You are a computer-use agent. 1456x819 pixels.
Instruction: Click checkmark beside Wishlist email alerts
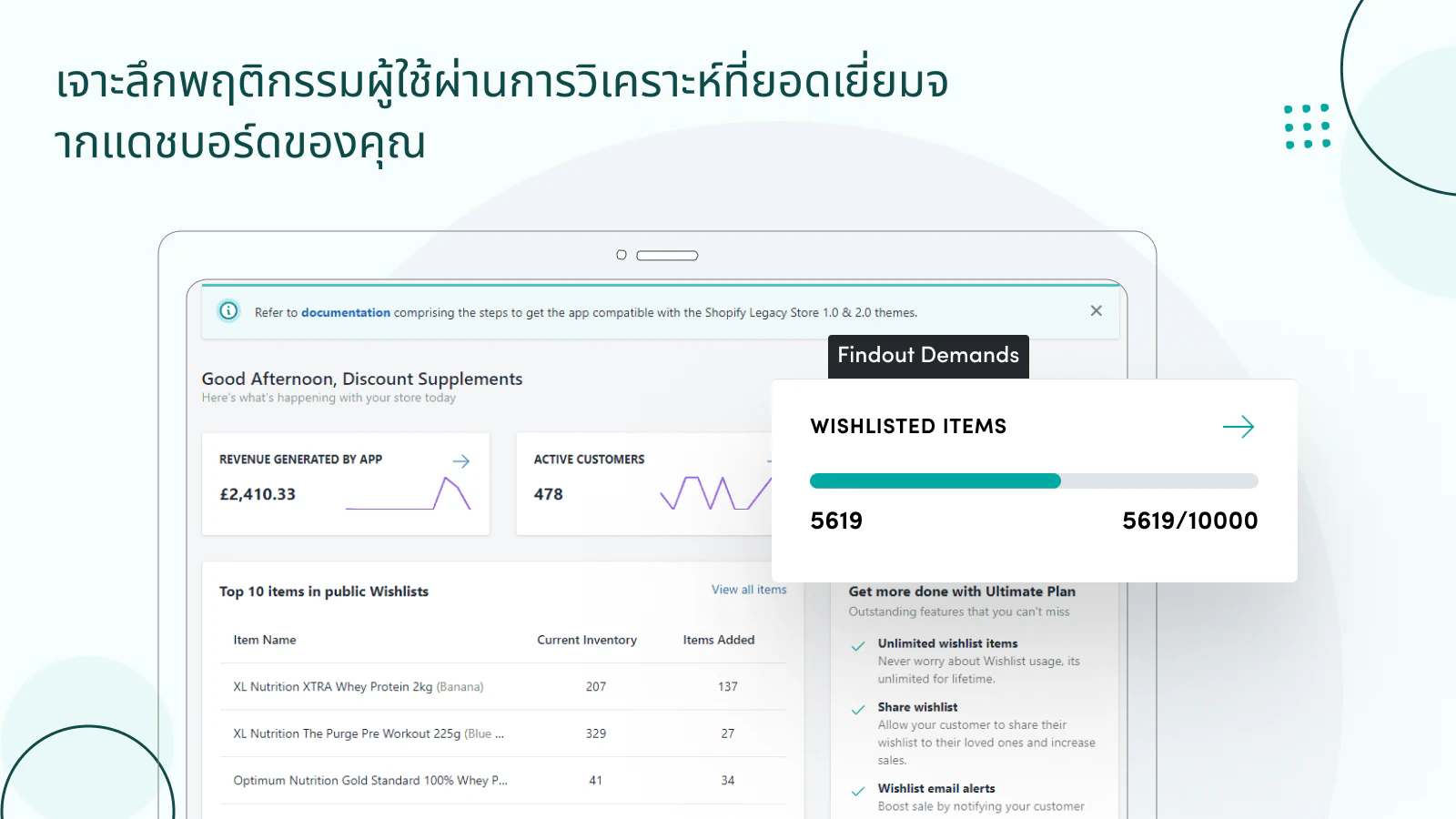tap(857, 792)
